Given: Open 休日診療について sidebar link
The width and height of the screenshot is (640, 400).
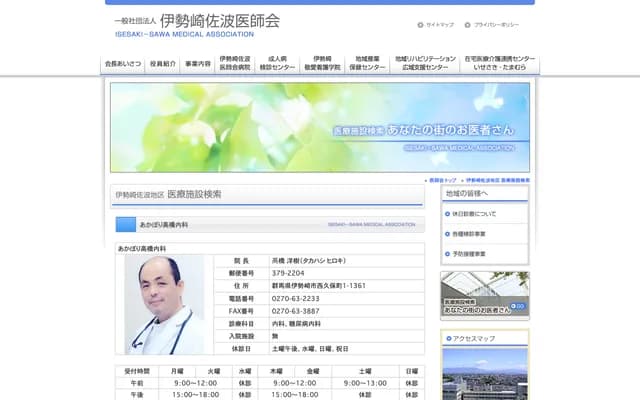Looking at the screenshot, I should coord(474,214).
